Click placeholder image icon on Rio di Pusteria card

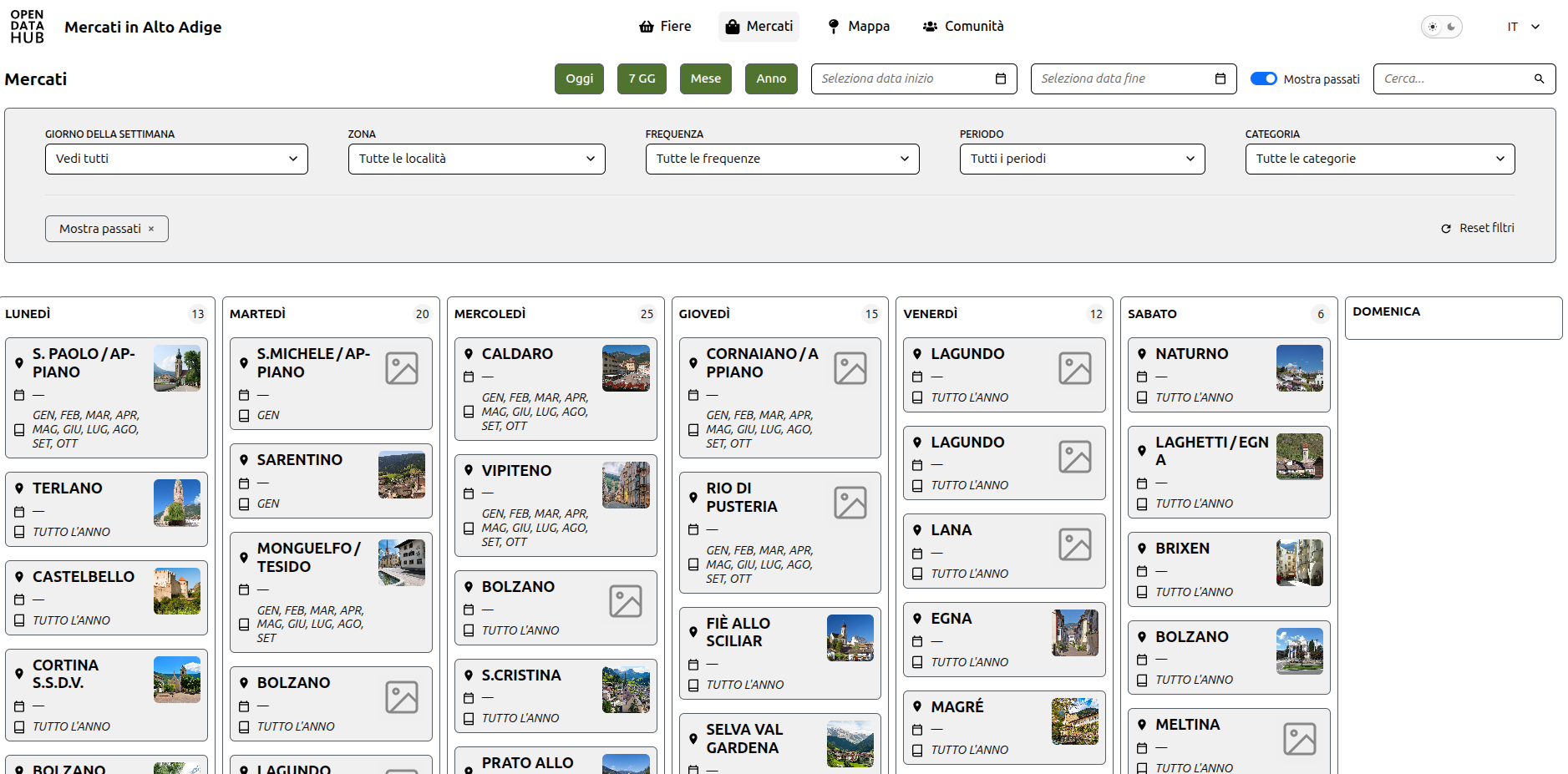coord(850,503)
